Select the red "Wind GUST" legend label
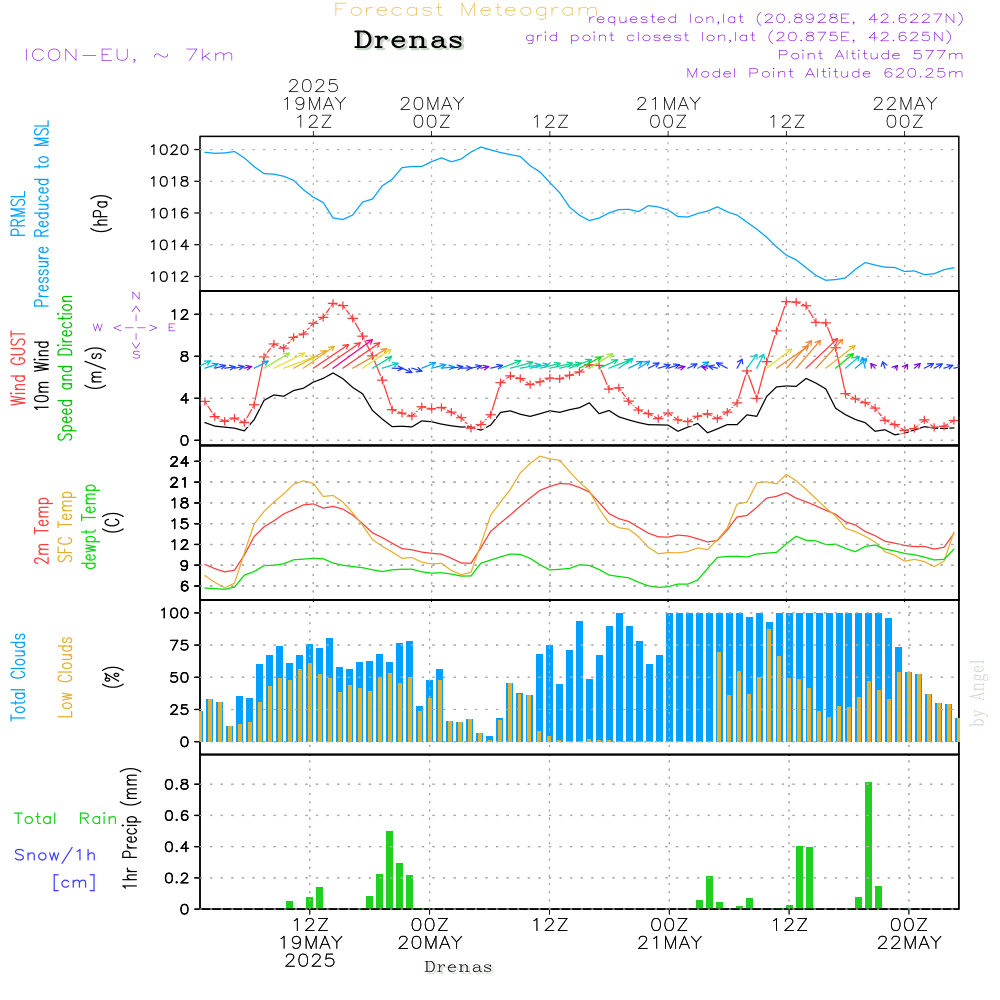Image resolution: width=1000 pixels, height=1000 pixels. (x=18, y=368)
